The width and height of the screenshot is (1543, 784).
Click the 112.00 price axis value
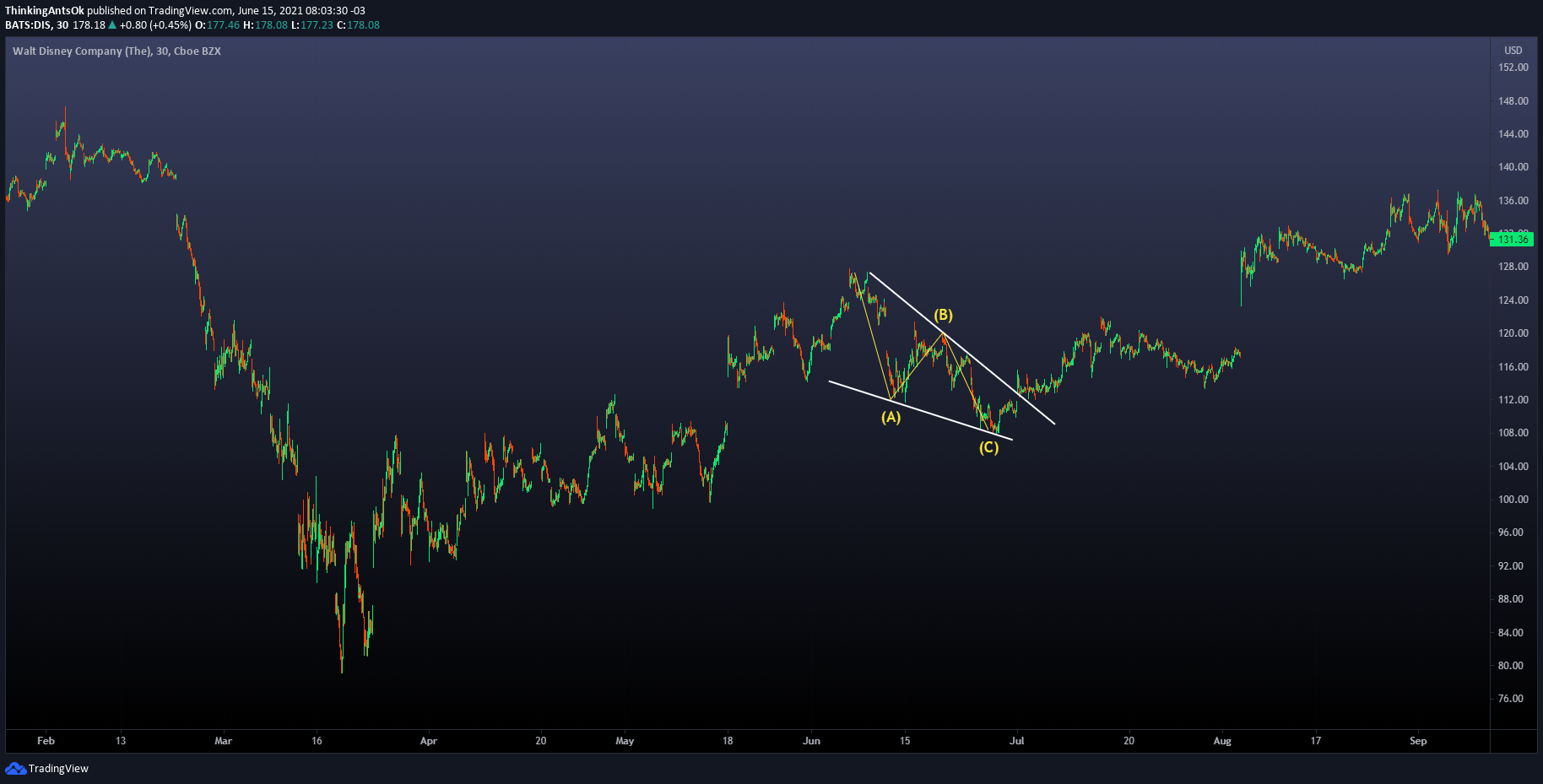pyautogui.click(x=1513, y=400)
